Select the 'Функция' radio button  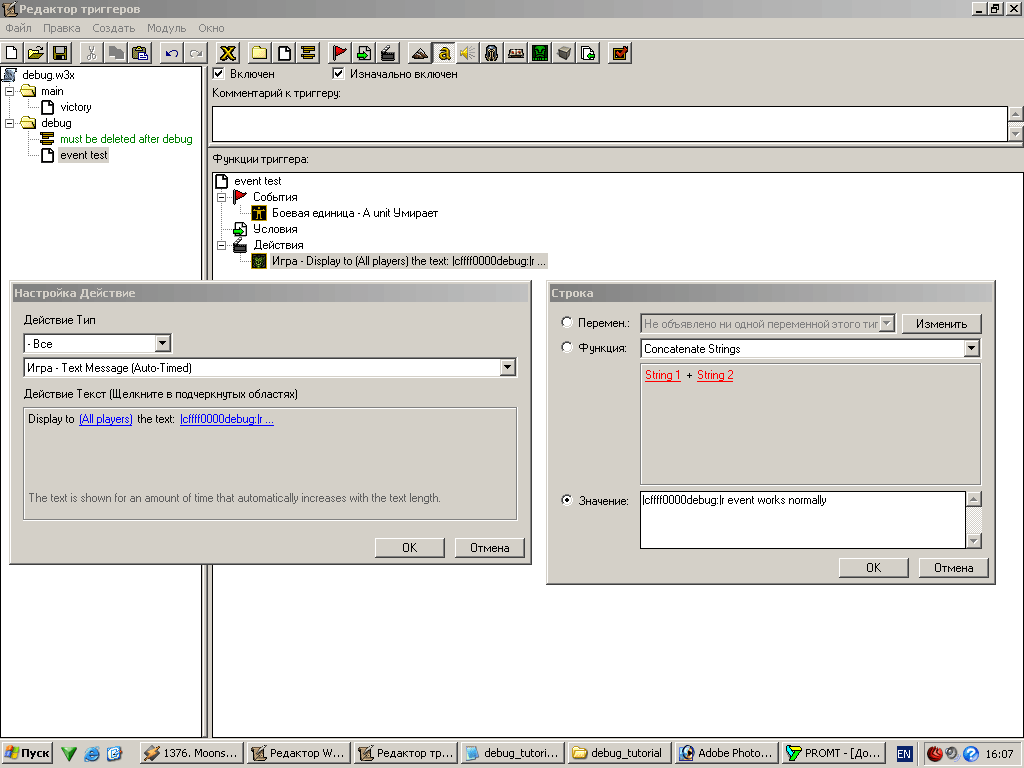tap(567, 347)
